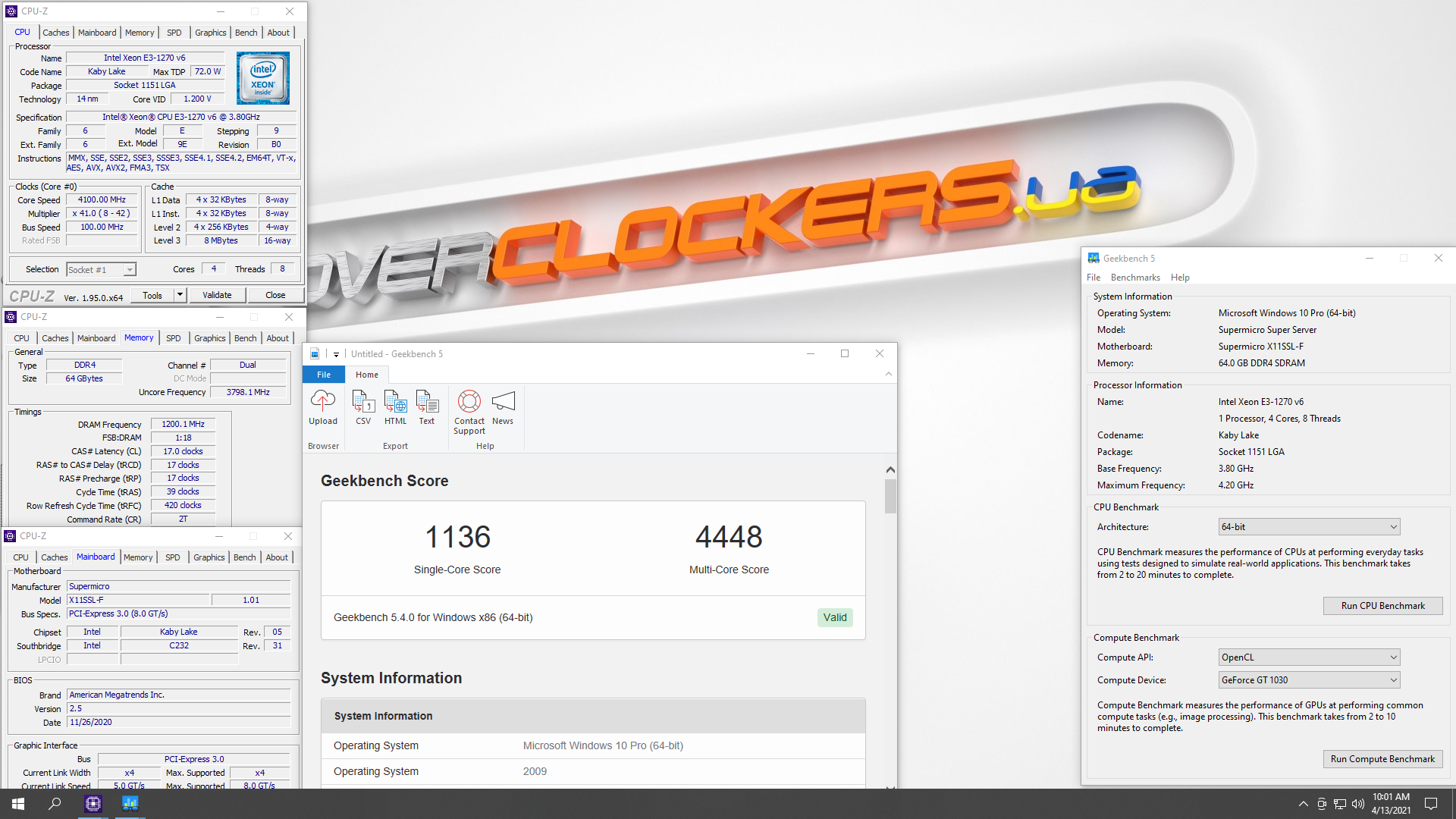Open Help menu in Geekbench 5

pyautogui.click(x=1180, y=278)
